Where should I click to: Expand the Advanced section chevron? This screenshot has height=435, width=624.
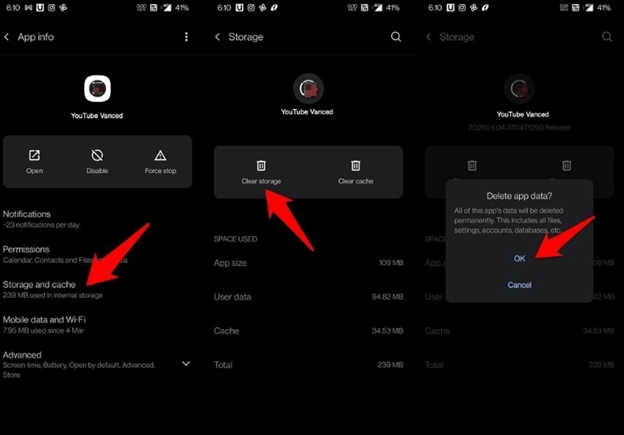[186, 364]
